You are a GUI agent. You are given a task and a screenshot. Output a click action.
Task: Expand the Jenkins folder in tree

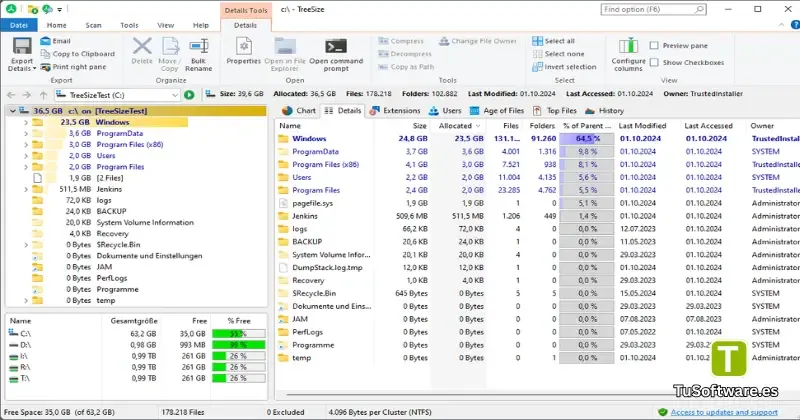point(26,189)
